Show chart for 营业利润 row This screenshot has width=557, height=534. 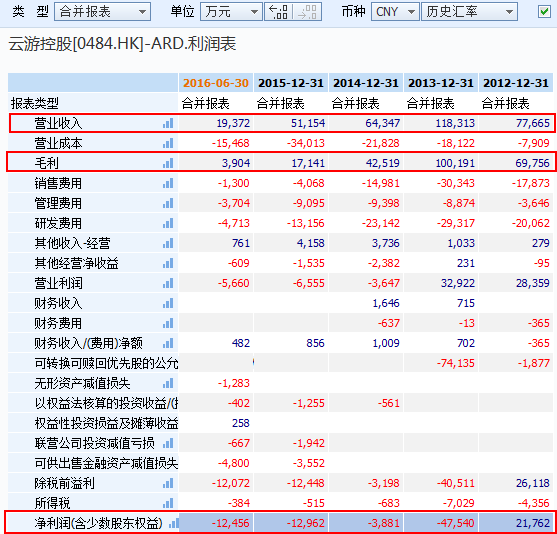pos(168,283)
